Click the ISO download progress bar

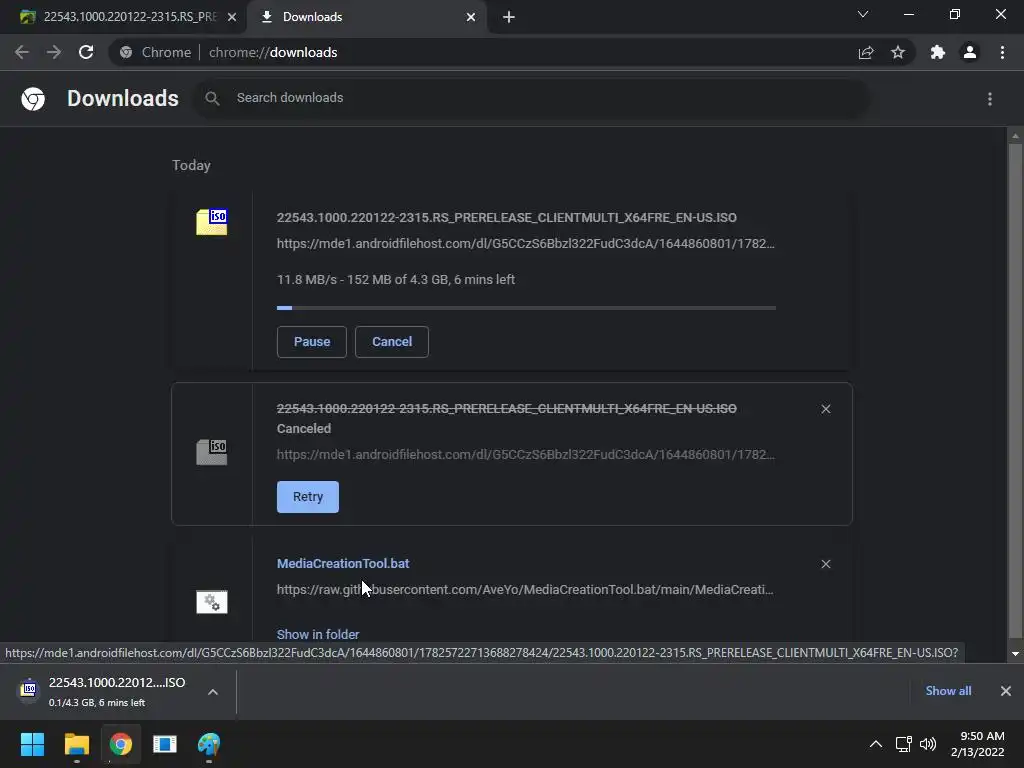(526, 308)
